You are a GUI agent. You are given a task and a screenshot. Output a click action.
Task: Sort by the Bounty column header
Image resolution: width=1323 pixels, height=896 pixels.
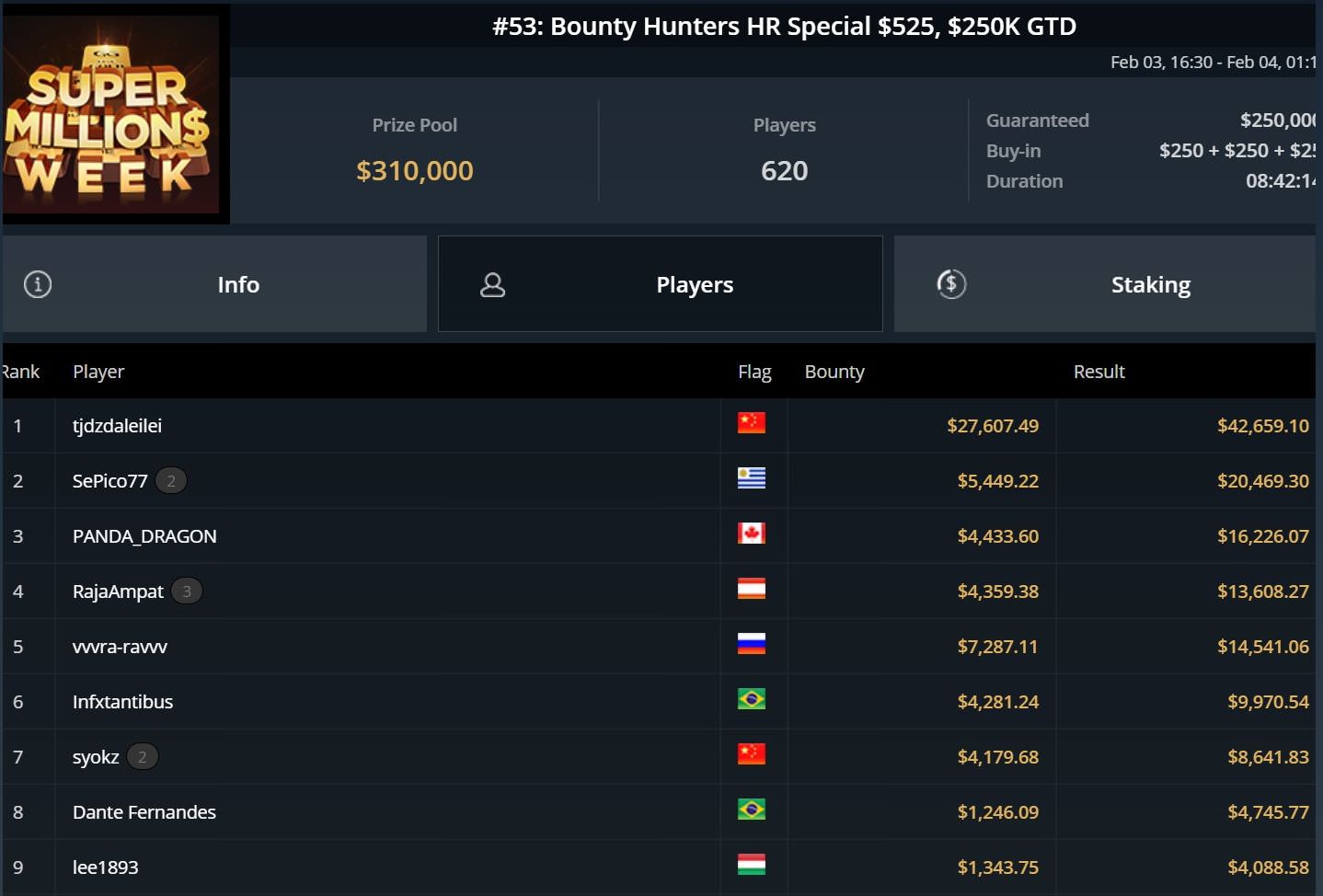(x=834, y=372)
